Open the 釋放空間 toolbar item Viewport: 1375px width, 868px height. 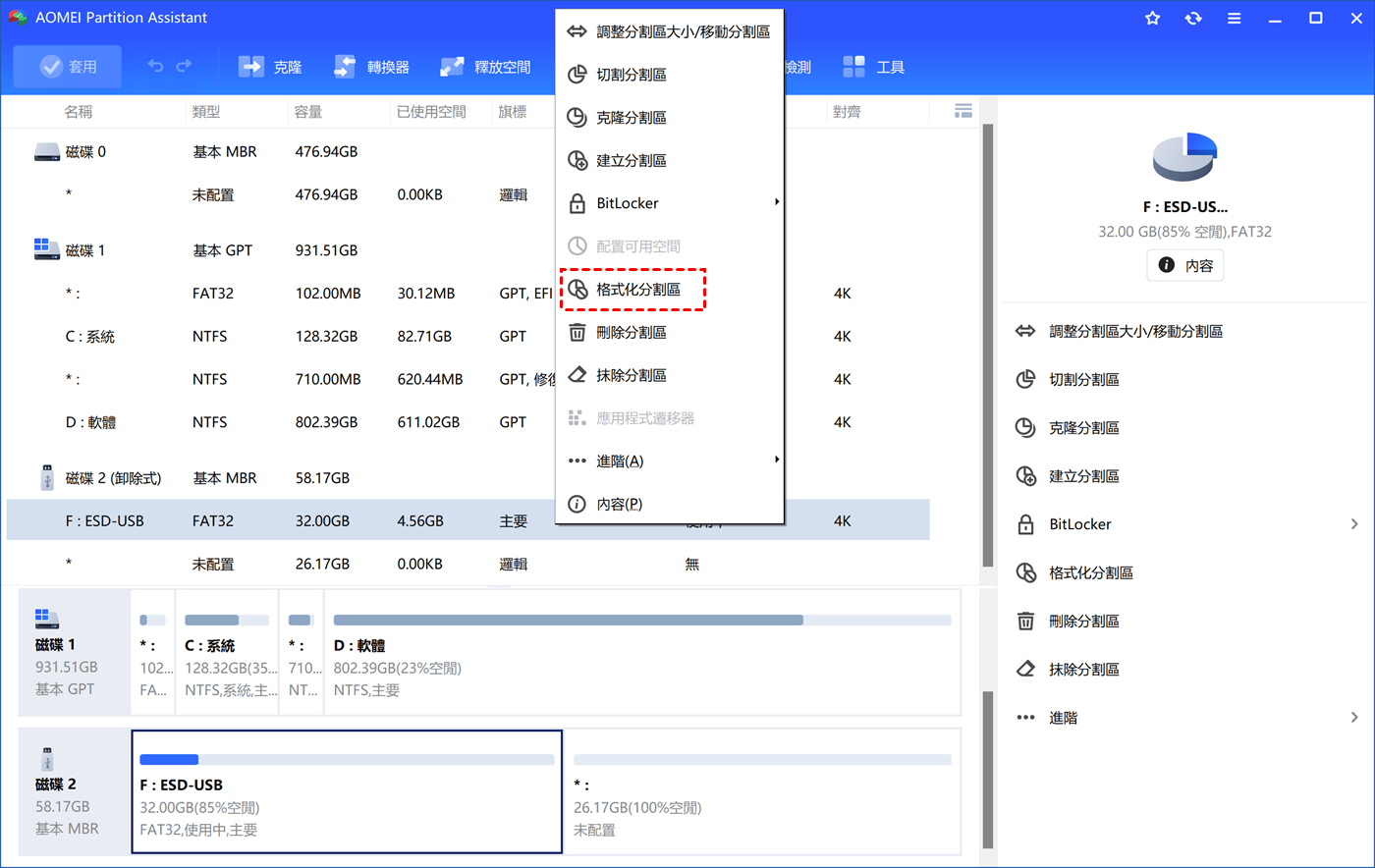tap(485, 67)
